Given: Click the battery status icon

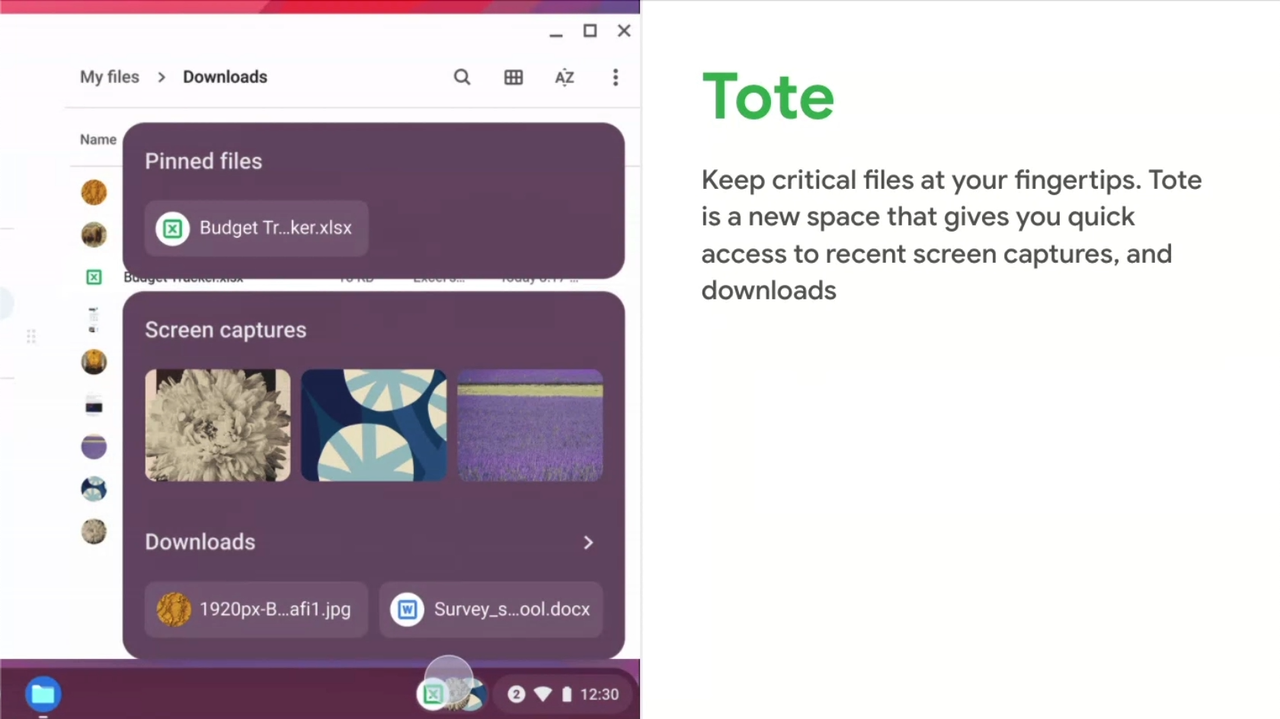Looking at the screenshot, I should click(567, 694).
